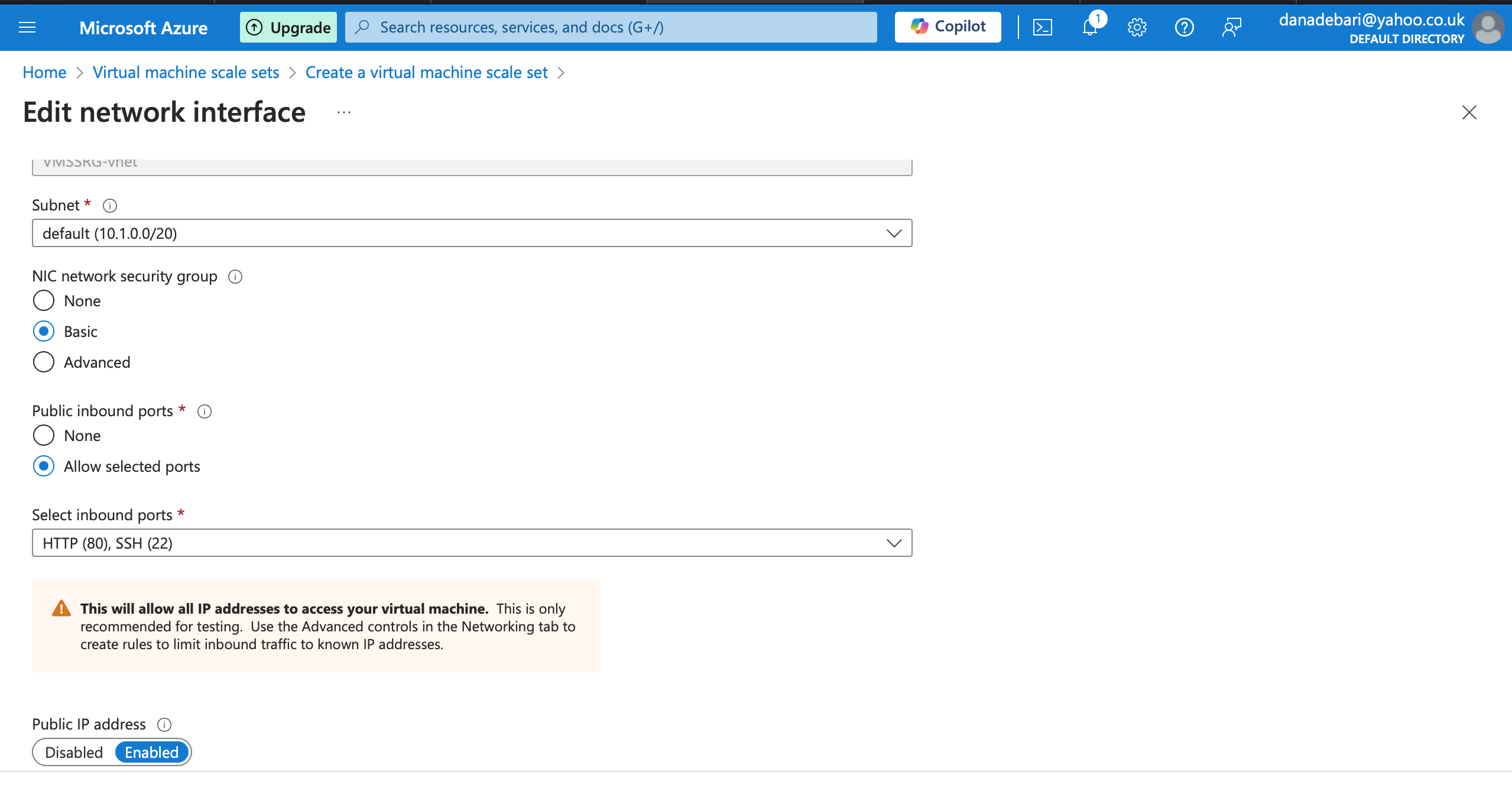Click the Upgrade button
The width and height of the screenshot is (1512, 791).
[x=288, y=27]
